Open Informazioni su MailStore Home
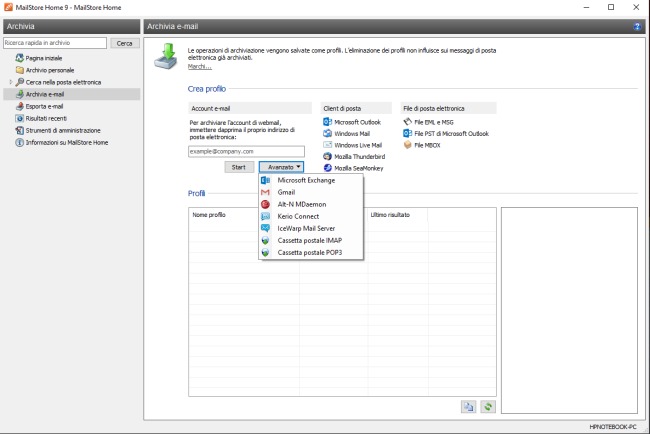650x434 pixels. pyautogui.click(x=67, y=142)
